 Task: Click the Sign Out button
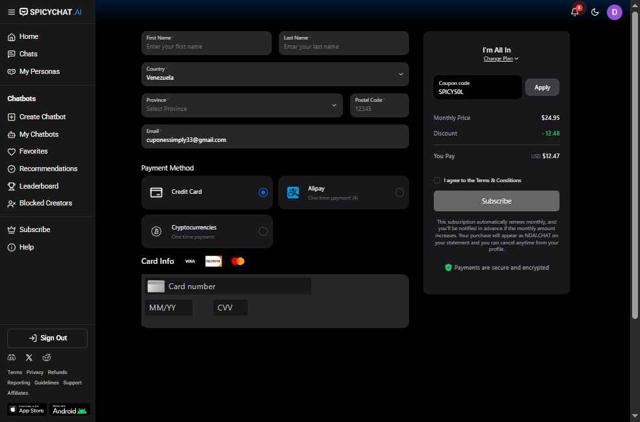(47, 338)
